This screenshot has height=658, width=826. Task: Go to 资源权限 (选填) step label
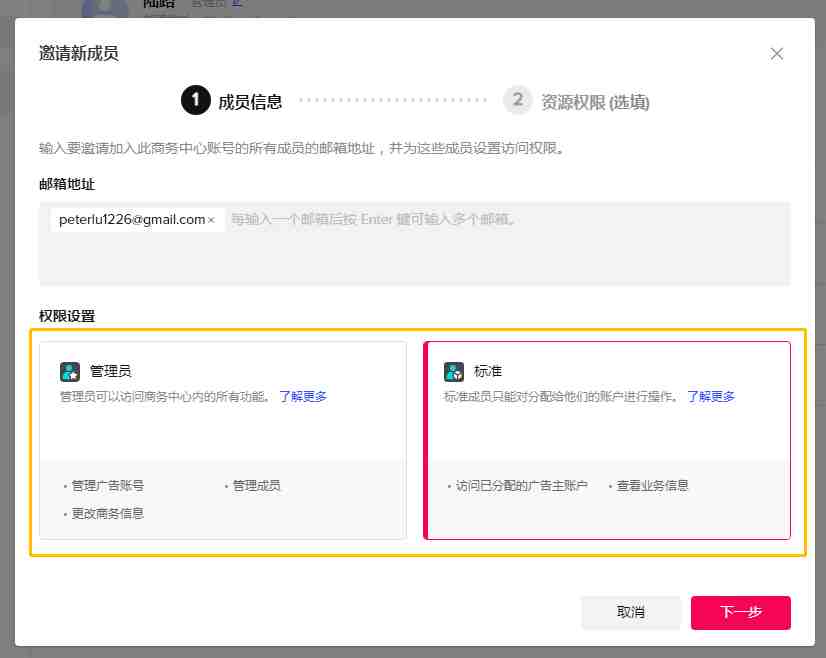[595, 101]
